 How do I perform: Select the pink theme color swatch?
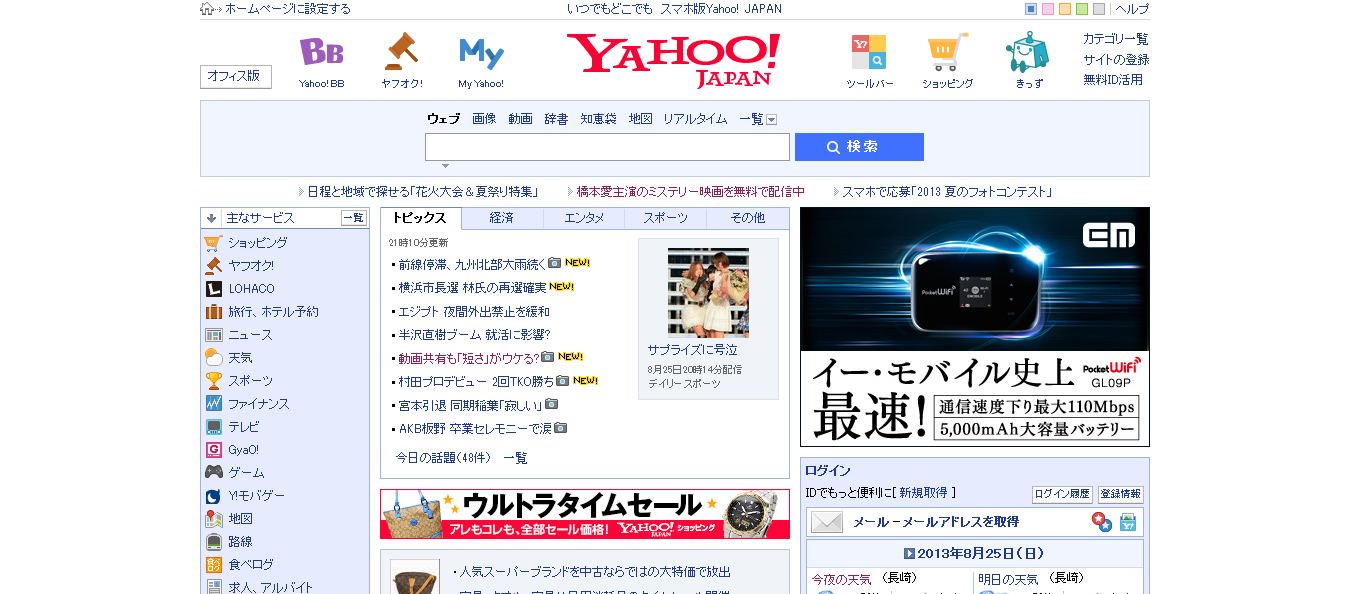pyautogui.click(x=1048, y=9)
